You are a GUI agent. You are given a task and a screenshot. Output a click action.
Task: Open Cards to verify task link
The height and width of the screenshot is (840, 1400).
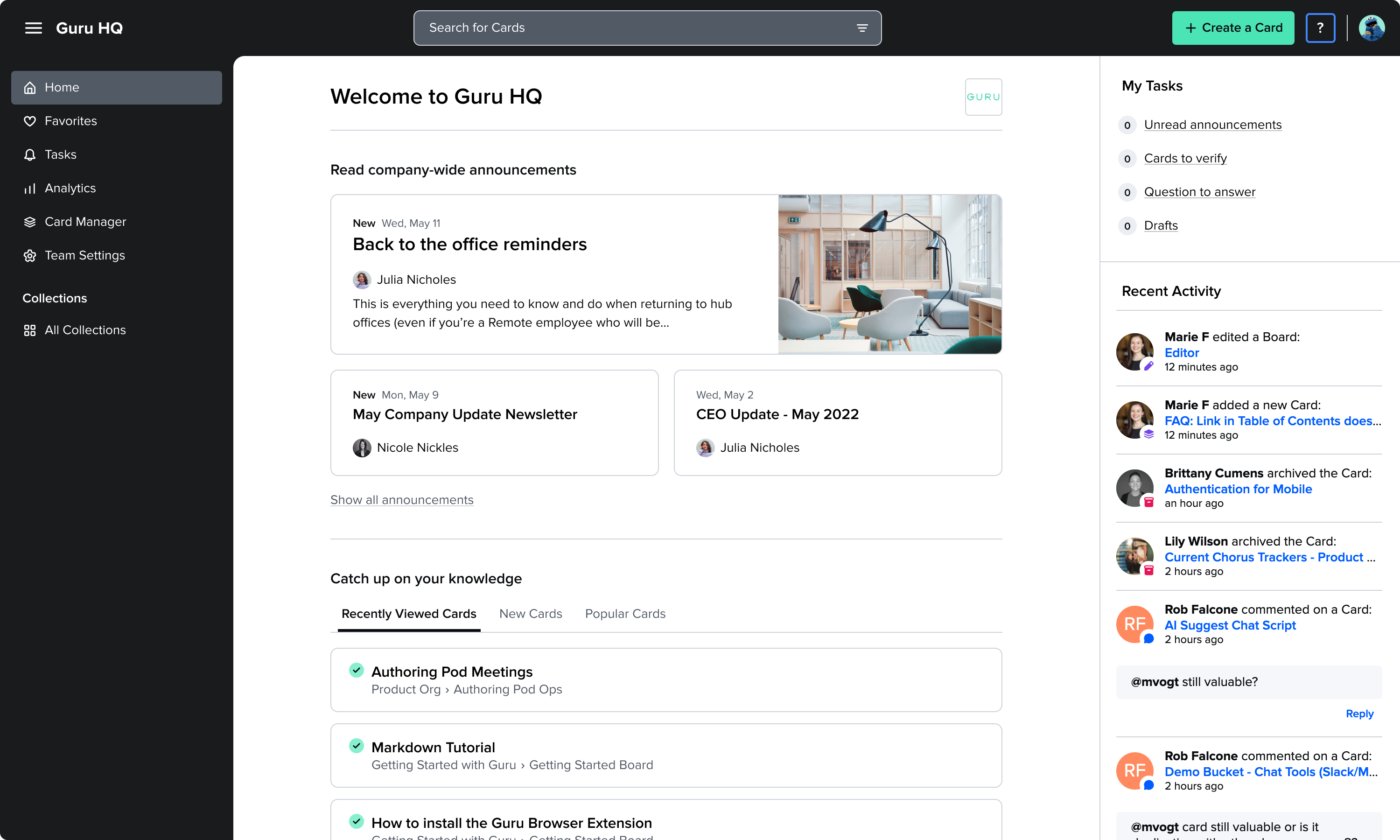pyautogui.click(x=1185, y=159)
